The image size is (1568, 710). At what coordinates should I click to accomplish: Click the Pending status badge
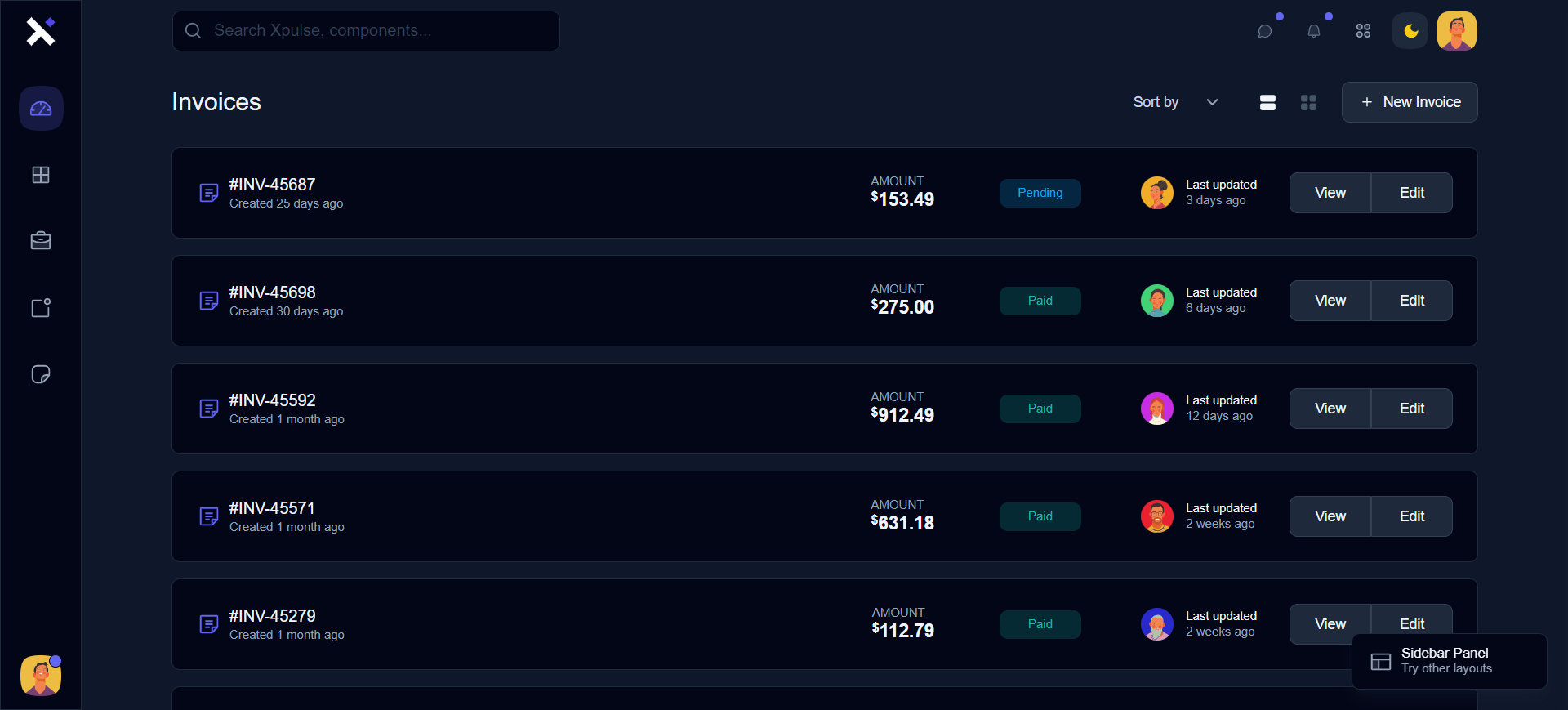pyautogui.click(x=1040, y=193)
